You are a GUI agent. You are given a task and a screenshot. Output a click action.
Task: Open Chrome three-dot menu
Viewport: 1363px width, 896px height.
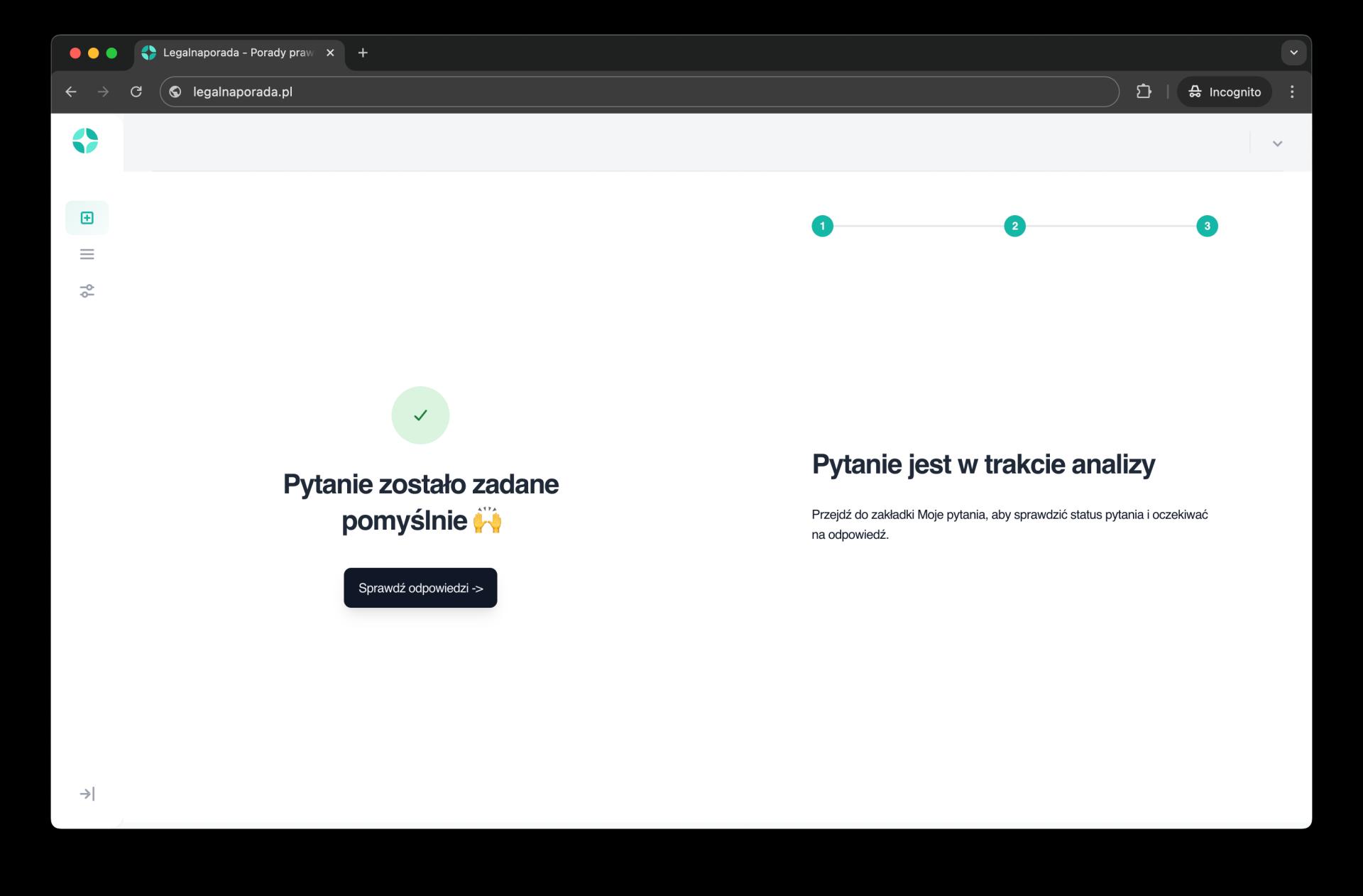click(x=1292, y=92)
